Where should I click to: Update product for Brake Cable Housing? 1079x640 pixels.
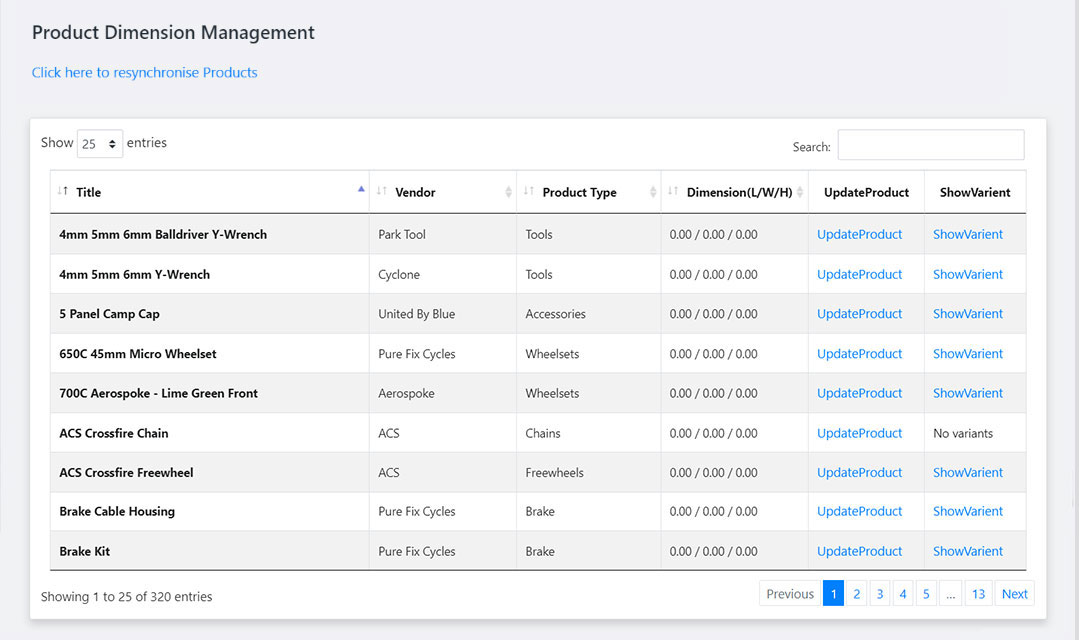[859, 511]
